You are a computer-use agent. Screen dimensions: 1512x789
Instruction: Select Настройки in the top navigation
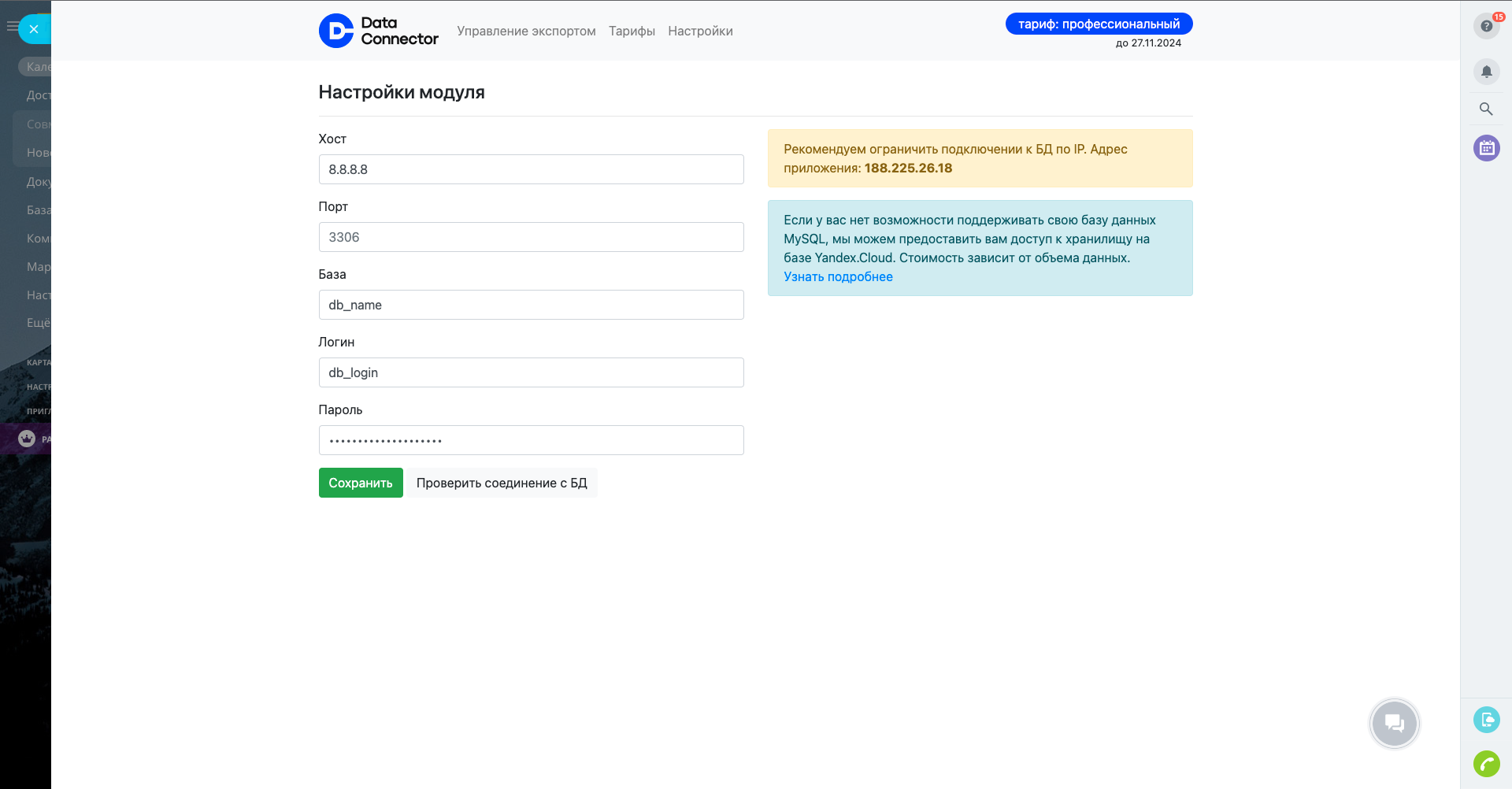pos(700,31)
